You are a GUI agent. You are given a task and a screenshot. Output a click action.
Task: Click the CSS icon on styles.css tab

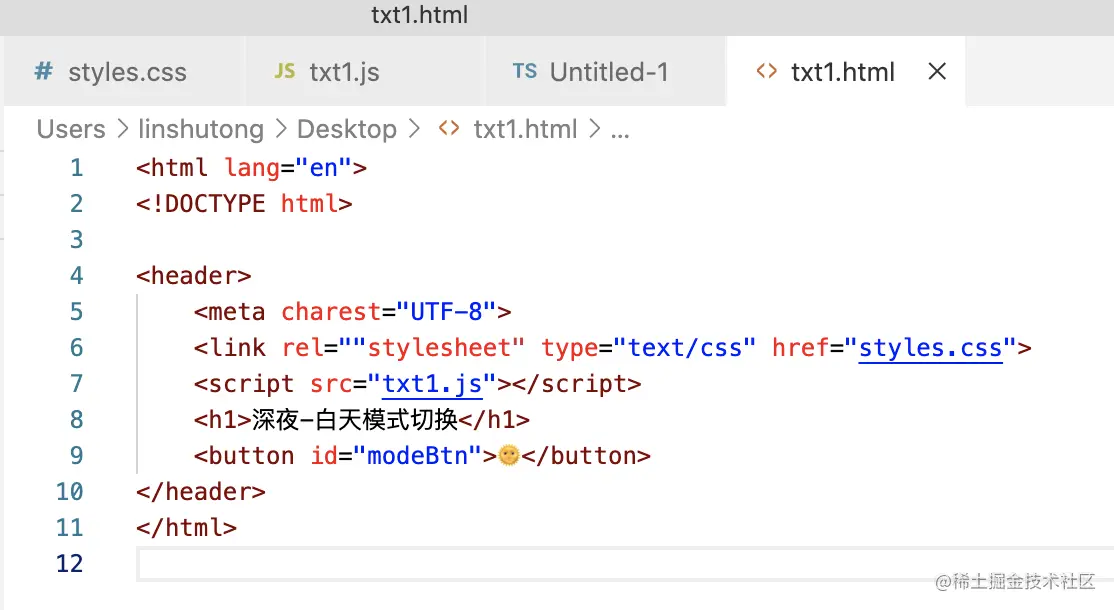tap(42, 71)
